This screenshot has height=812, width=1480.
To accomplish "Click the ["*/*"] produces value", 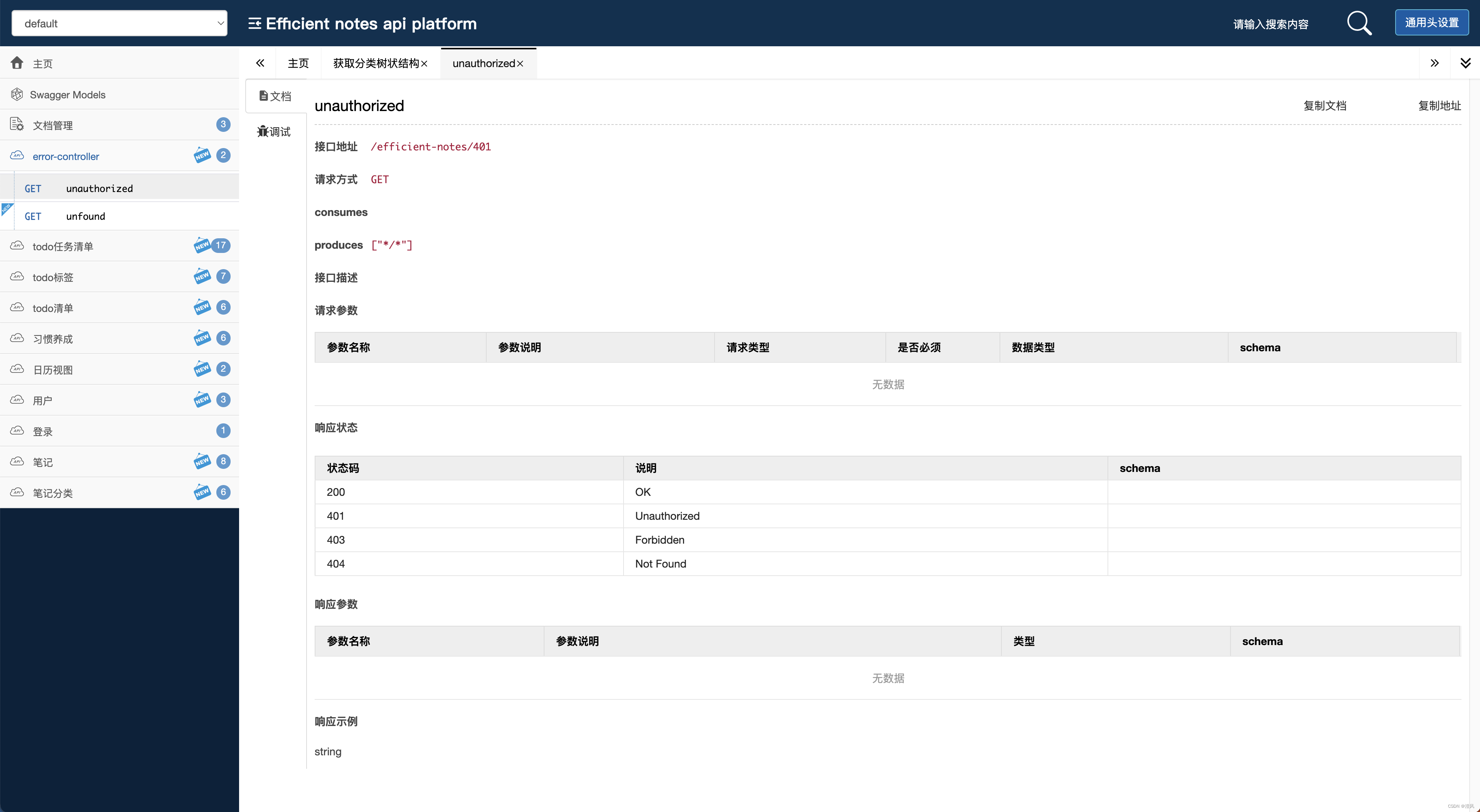I will point(392,245).
